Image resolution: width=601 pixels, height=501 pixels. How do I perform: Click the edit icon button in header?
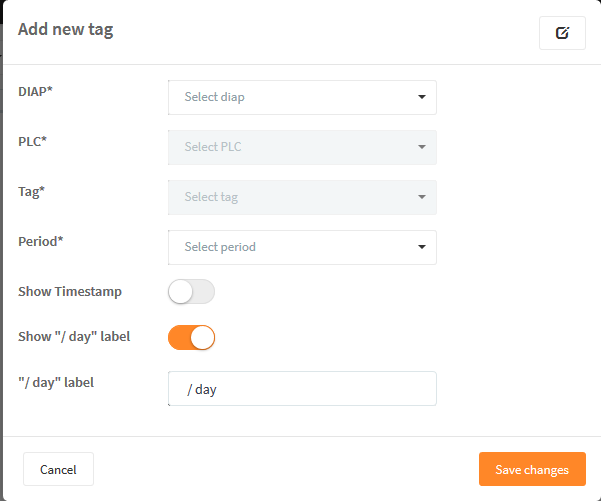point(562,33)
